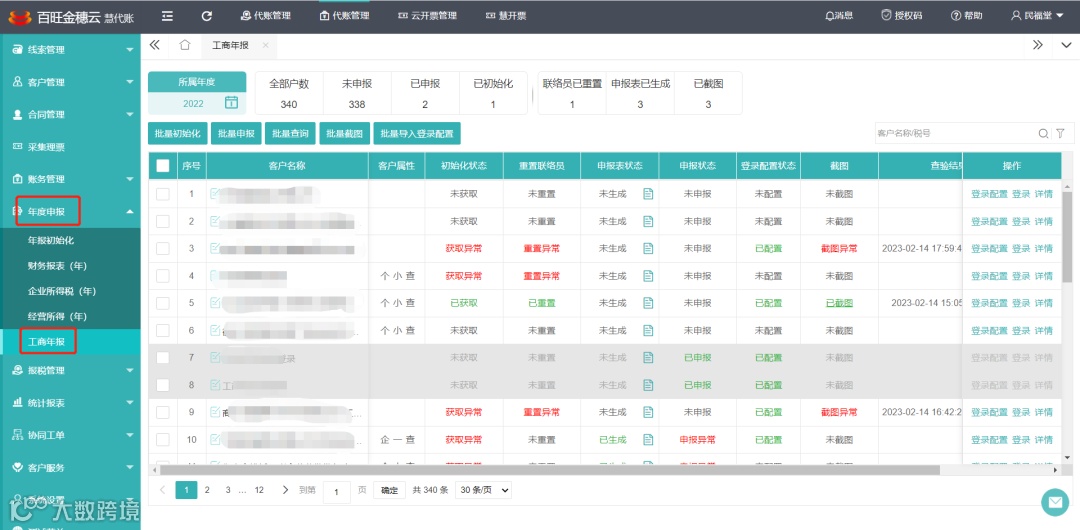The width and height of the screenshot is (1080, 530).
Task: Click 批量查询 button
Action: click(290, 134)
